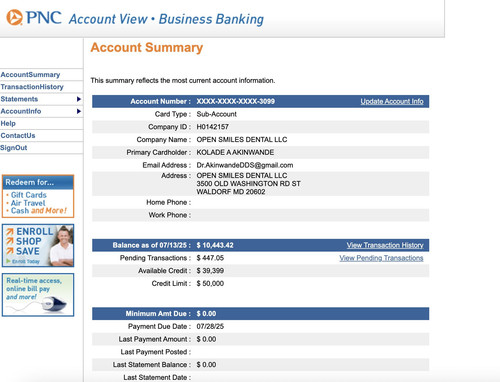Click SignOut in the sidebar
500x382 pixels.
[x=14, y=148]
